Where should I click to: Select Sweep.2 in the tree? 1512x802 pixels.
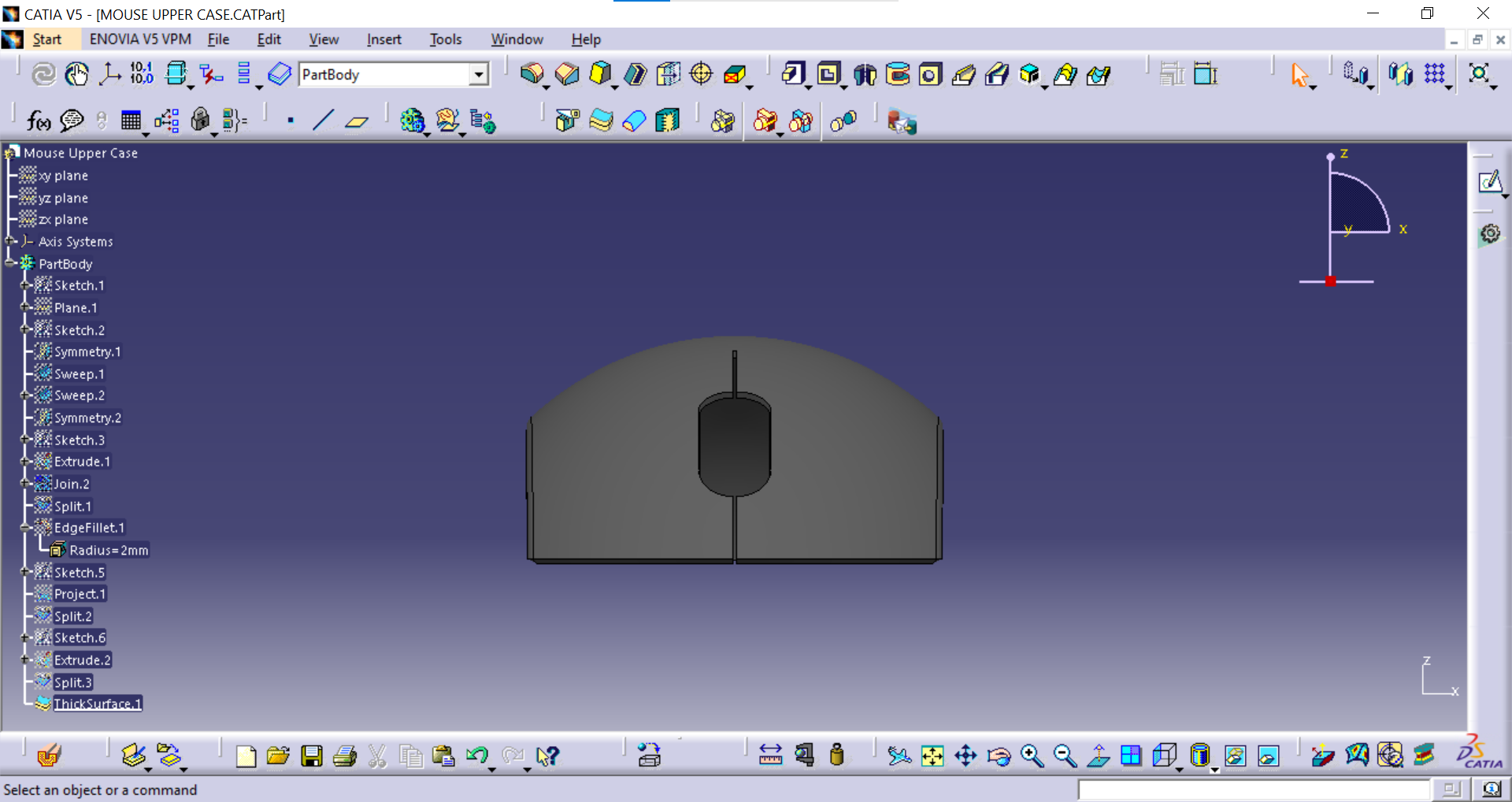[80, 395]
